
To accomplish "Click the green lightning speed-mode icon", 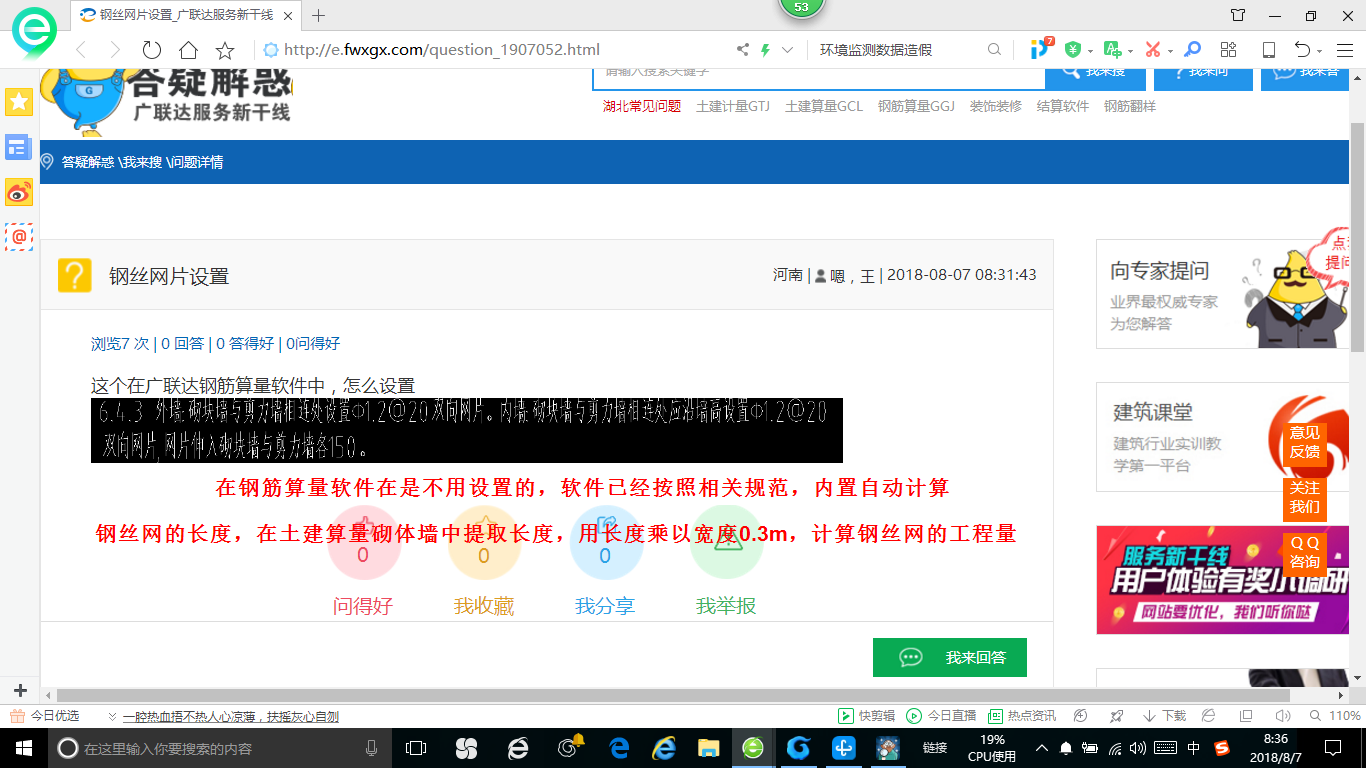I will tap(766, 50).
